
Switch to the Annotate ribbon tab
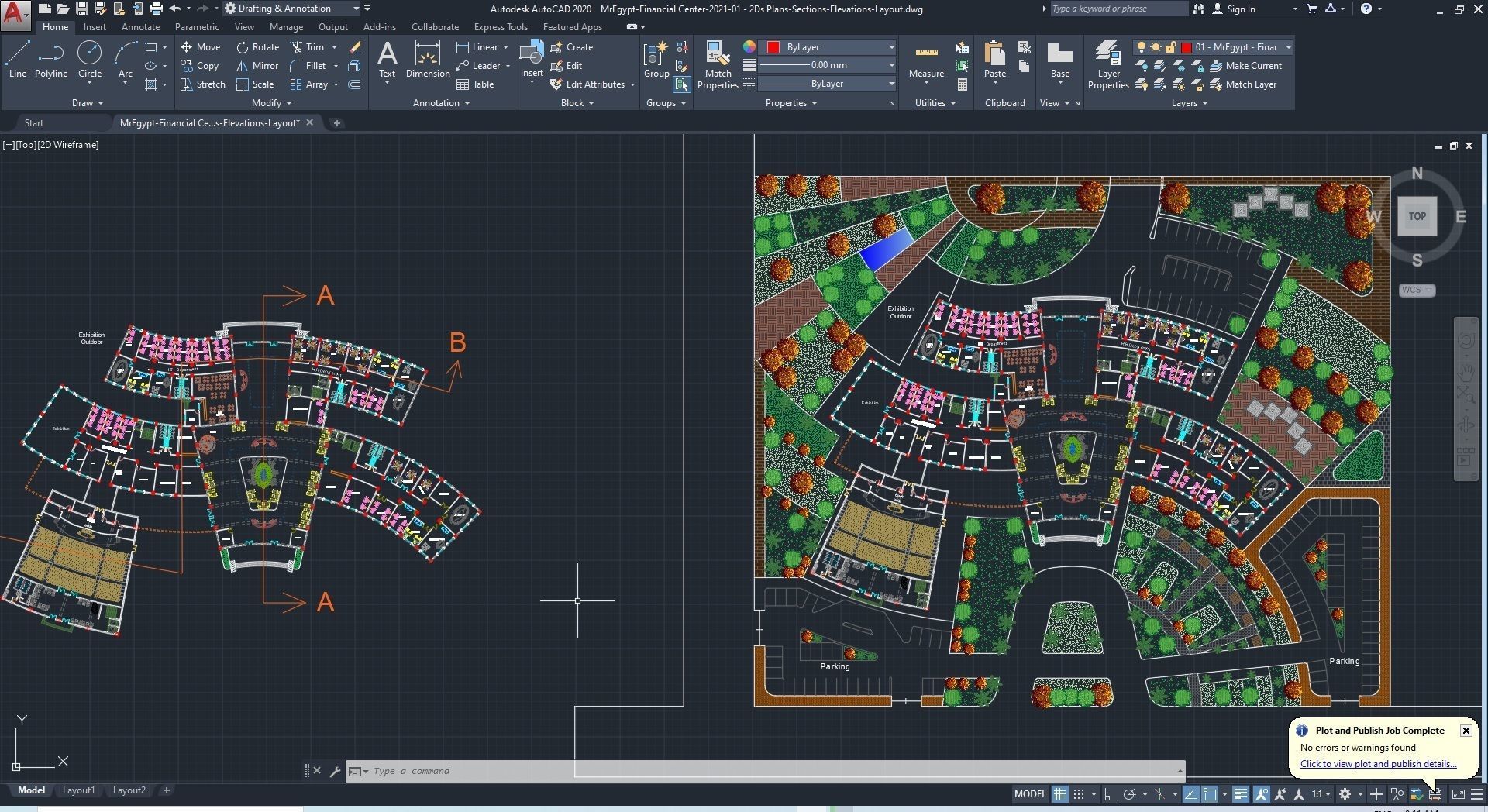[x=140, y=27]
